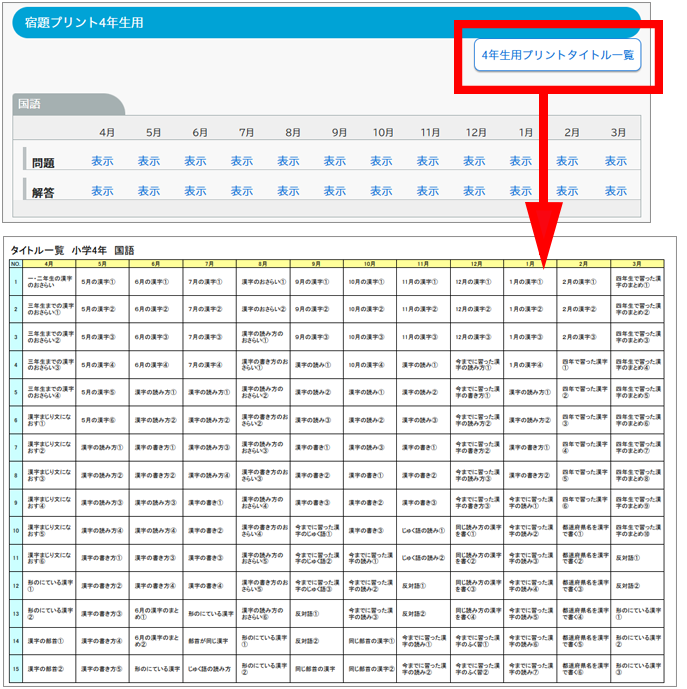Show the 12月 問題 print
This screenshot has height=689, width=687.
pos(474,161)
